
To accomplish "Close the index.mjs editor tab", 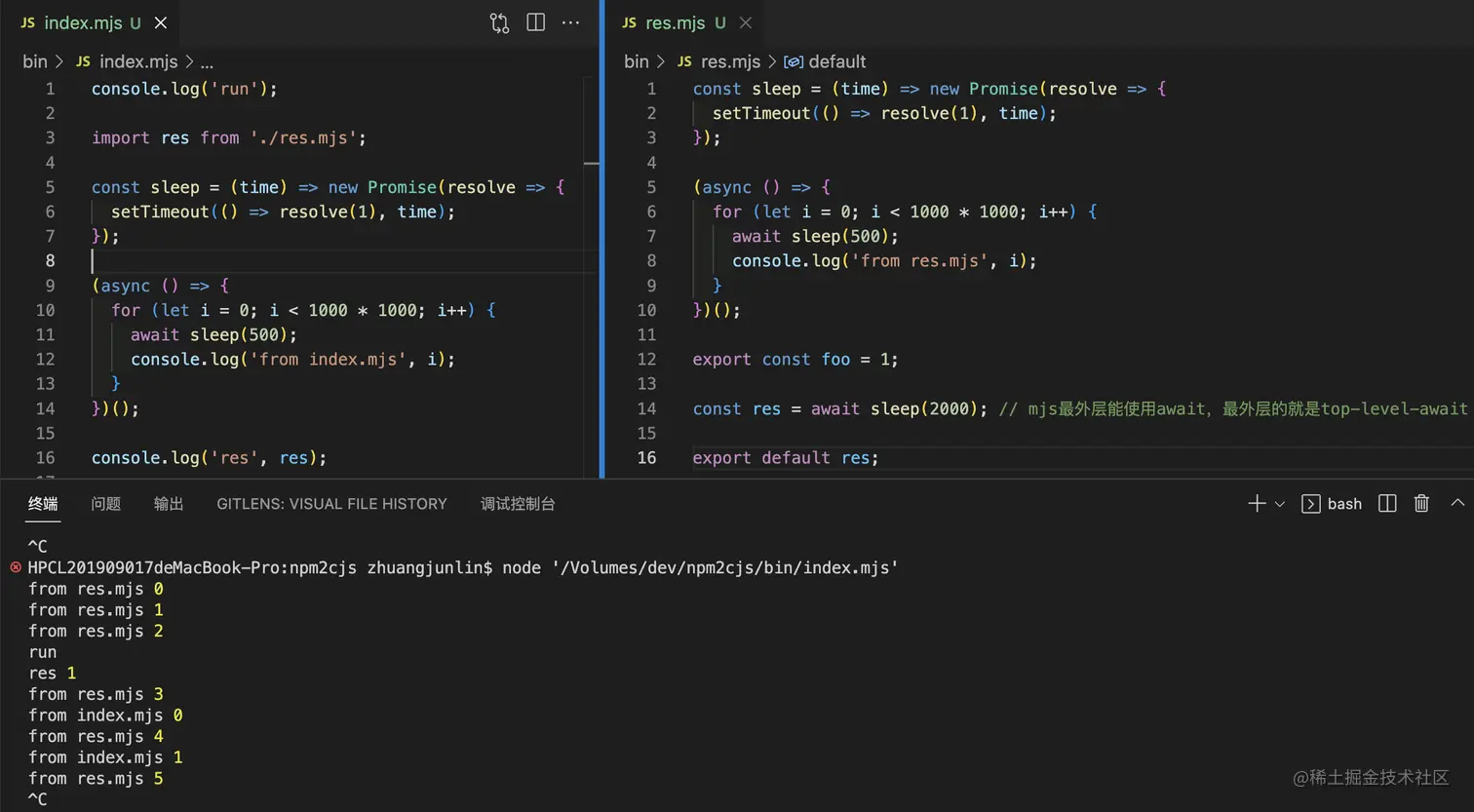I will coord(161,22).
